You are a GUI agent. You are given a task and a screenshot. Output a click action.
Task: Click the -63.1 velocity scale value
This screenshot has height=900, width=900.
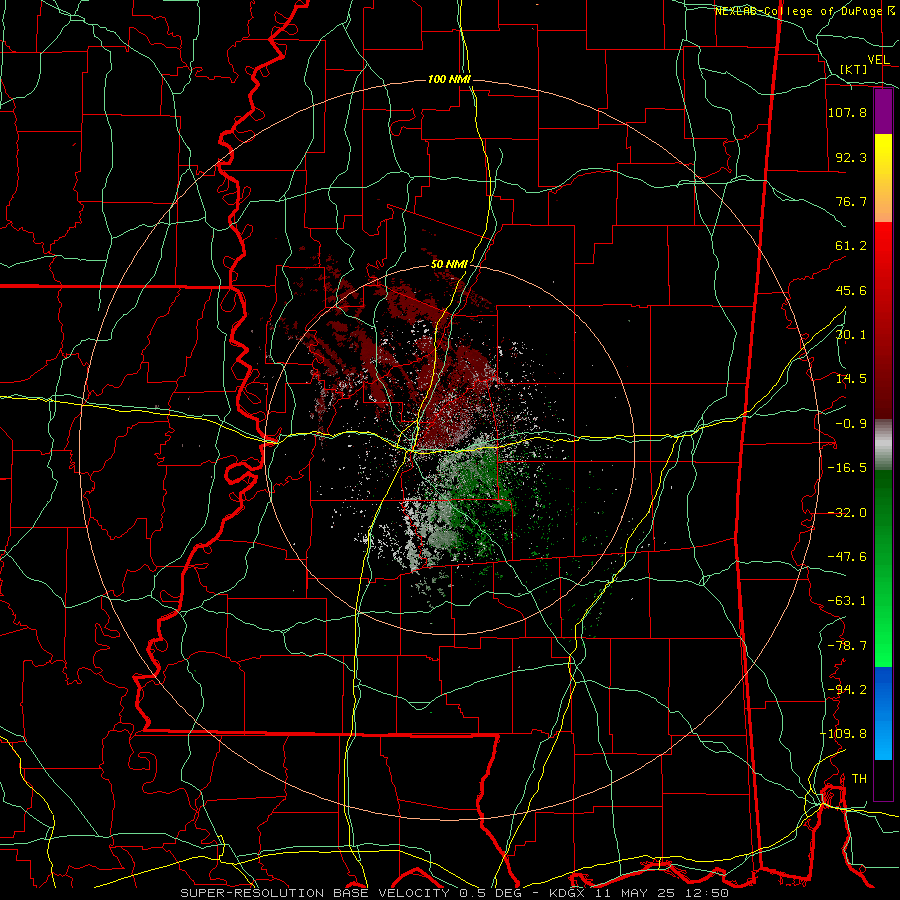point(847,601)
